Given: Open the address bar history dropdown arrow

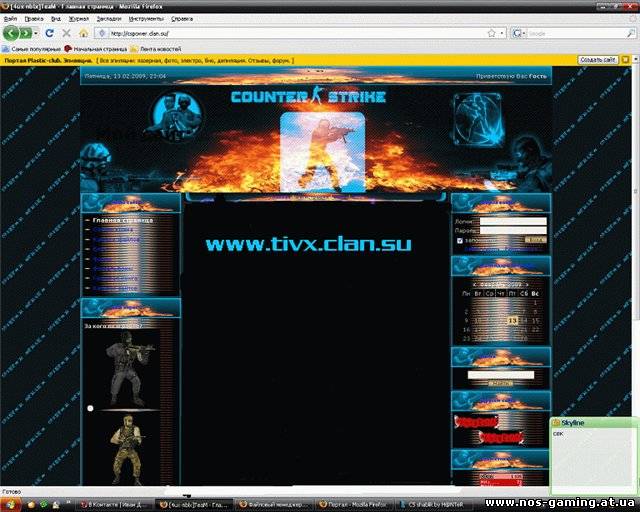Looking at the screenshot, I should 502,33.
